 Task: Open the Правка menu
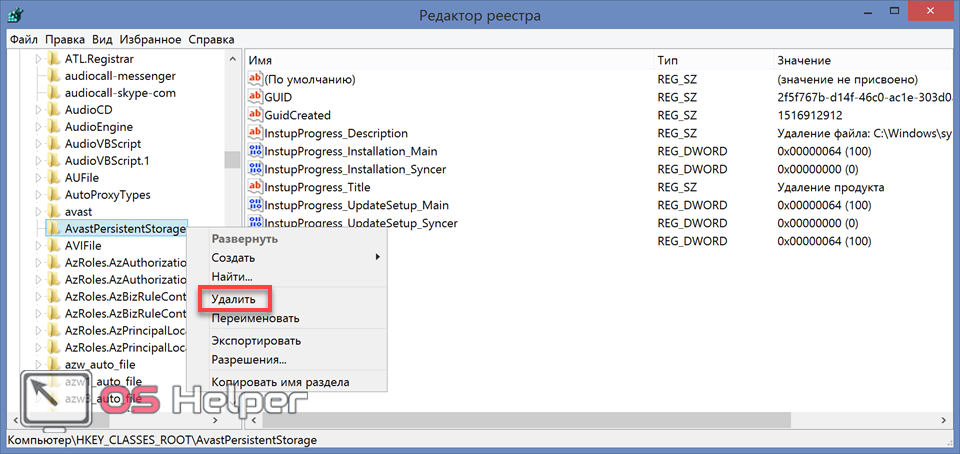point(65,40)
